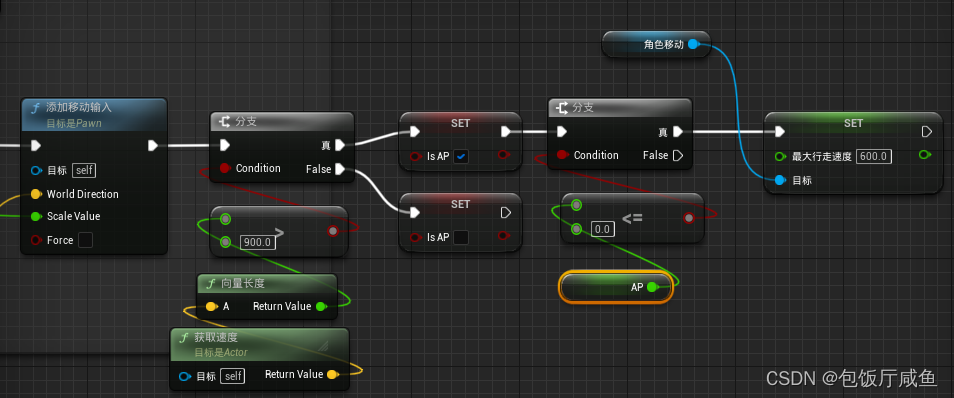Click the self target field on 获取速度
This screenshot has width=954, height=398.
pyautogui.click(x=232, y=376)
